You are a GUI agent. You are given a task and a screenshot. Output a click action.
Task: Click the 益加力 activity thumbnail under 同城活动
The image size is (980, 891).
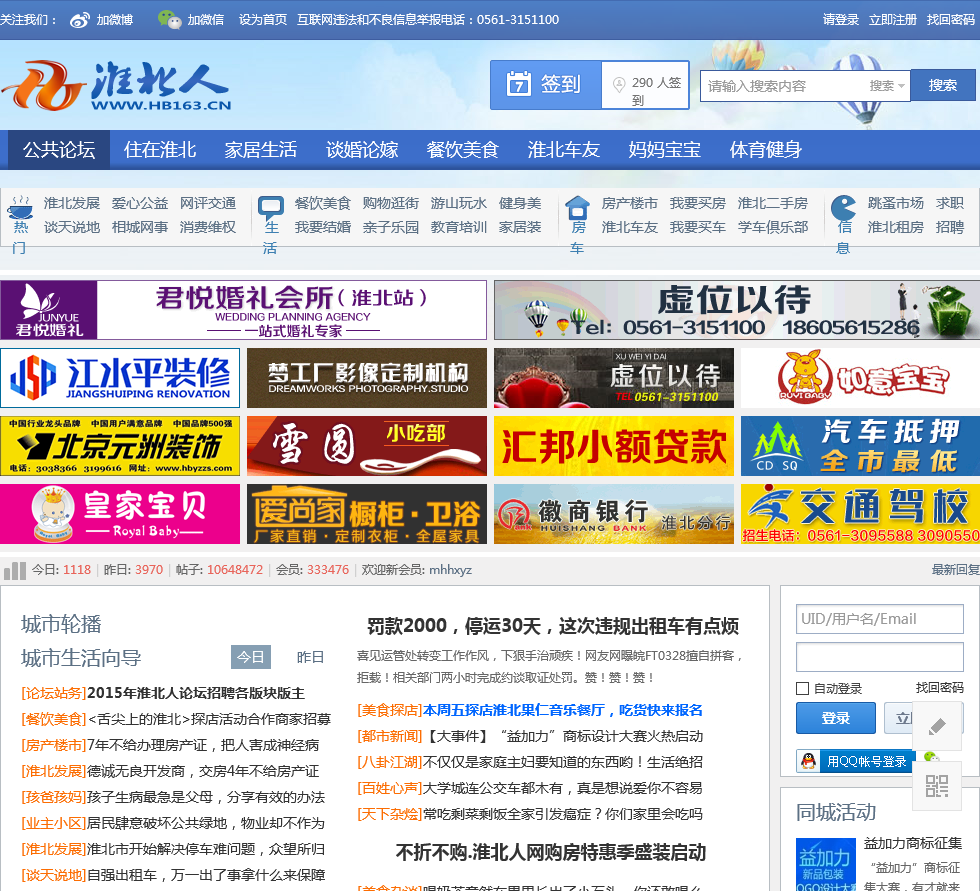(826, 865)
